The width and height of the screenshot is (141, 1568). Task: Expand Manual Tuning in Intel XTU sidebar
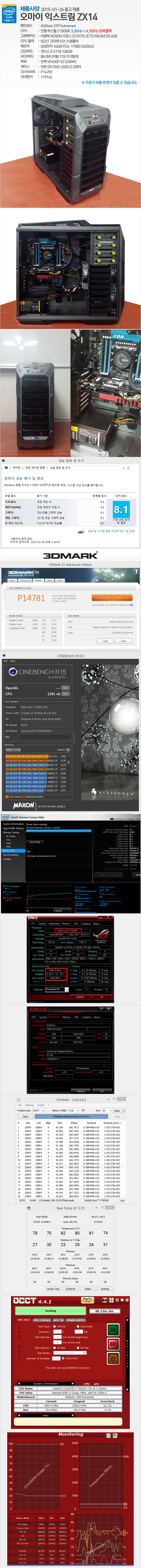click(11, 833)
